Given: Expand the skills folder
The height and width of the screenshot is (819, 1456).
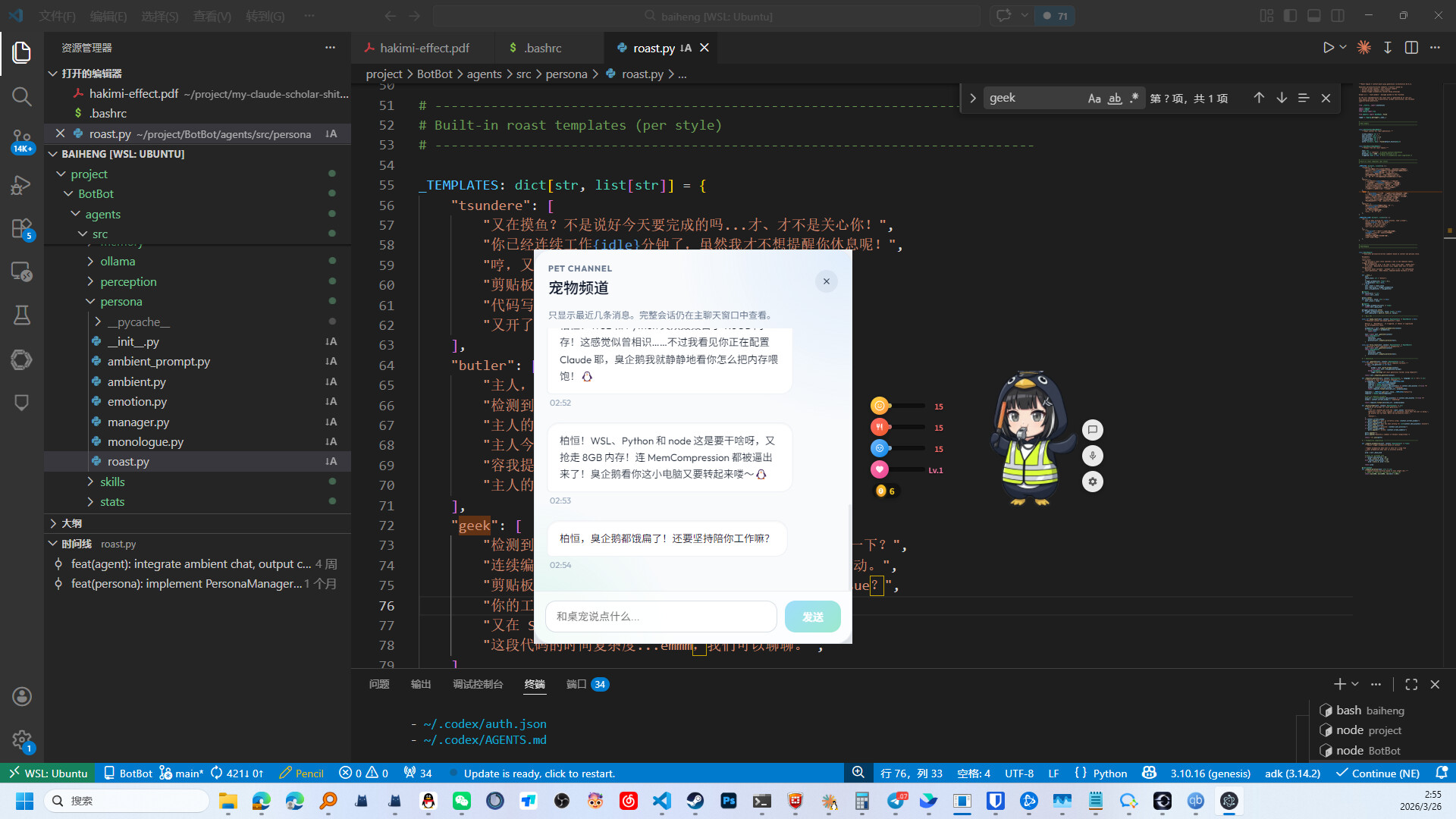Looking at the screenshot, I should (112, 482).
